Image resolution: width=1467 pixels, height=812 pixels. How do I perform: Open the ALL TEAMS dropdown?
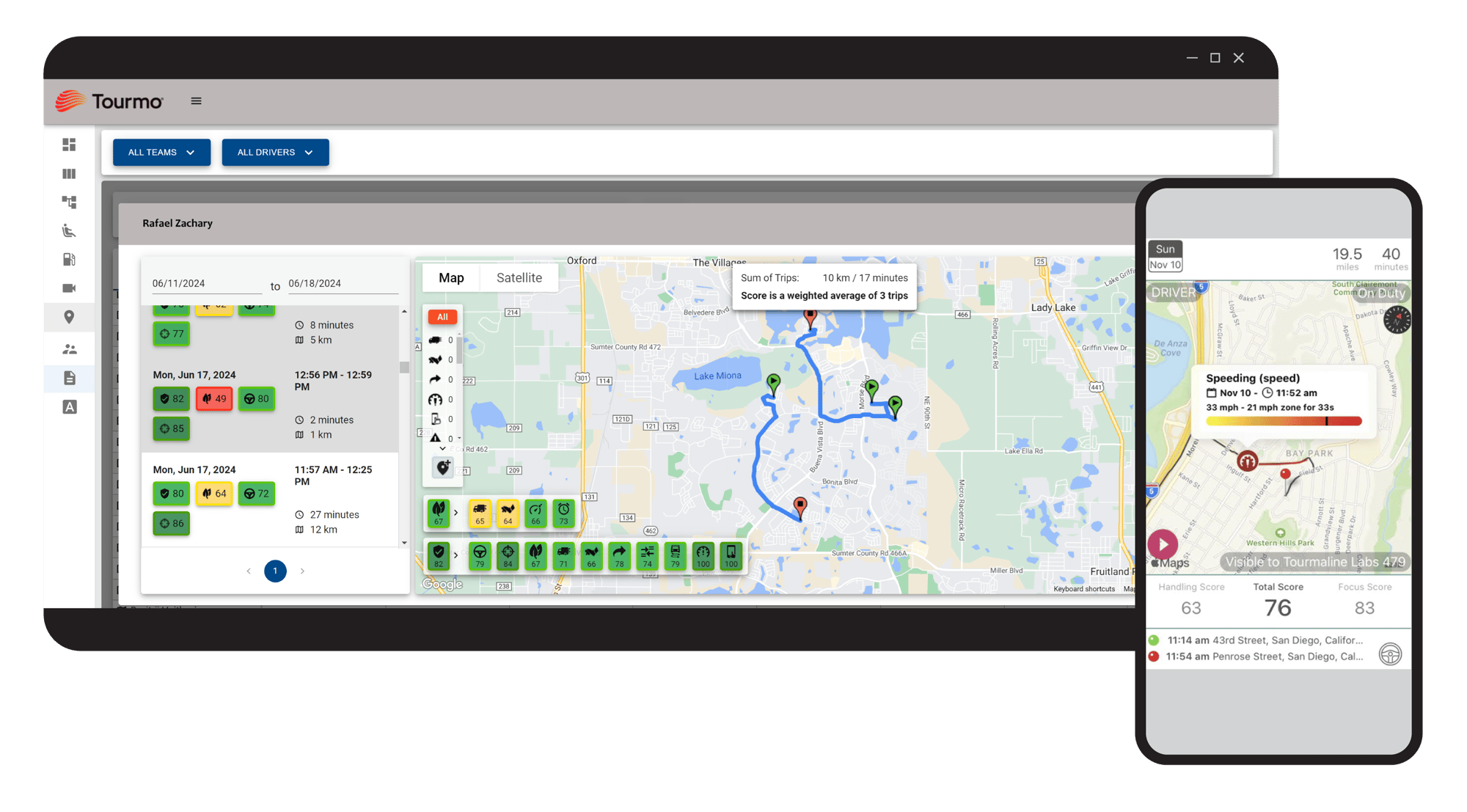[161, 153]
